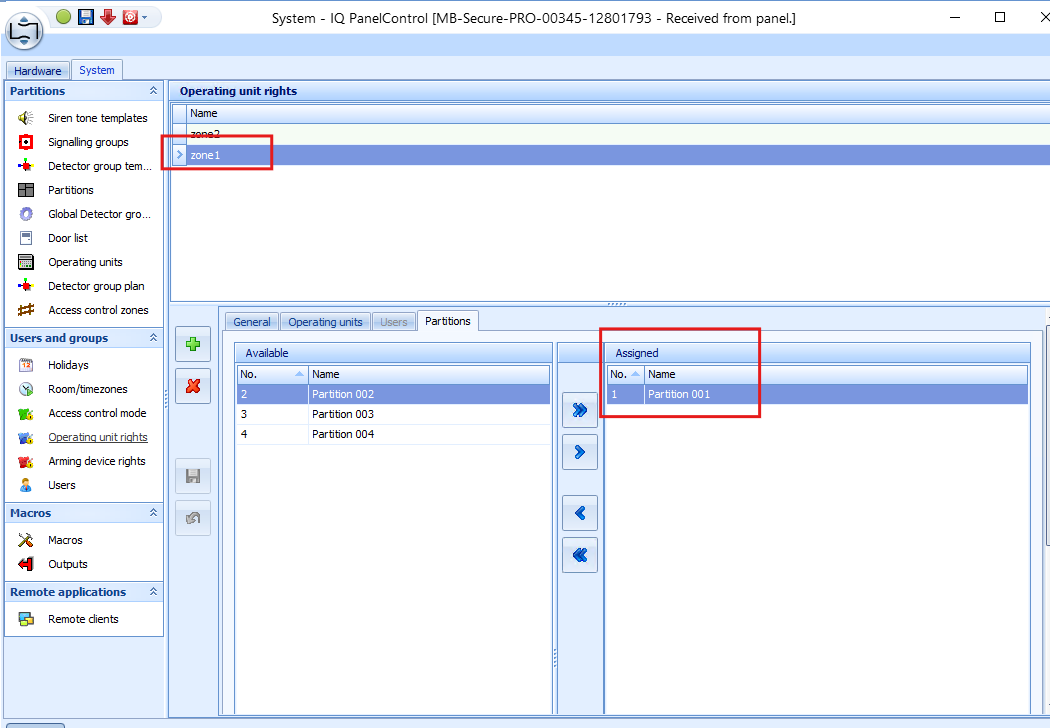The height and width of the screenshot is (728, 1050).
Task: Delete entry with the red X button
Action: [193, 386]
